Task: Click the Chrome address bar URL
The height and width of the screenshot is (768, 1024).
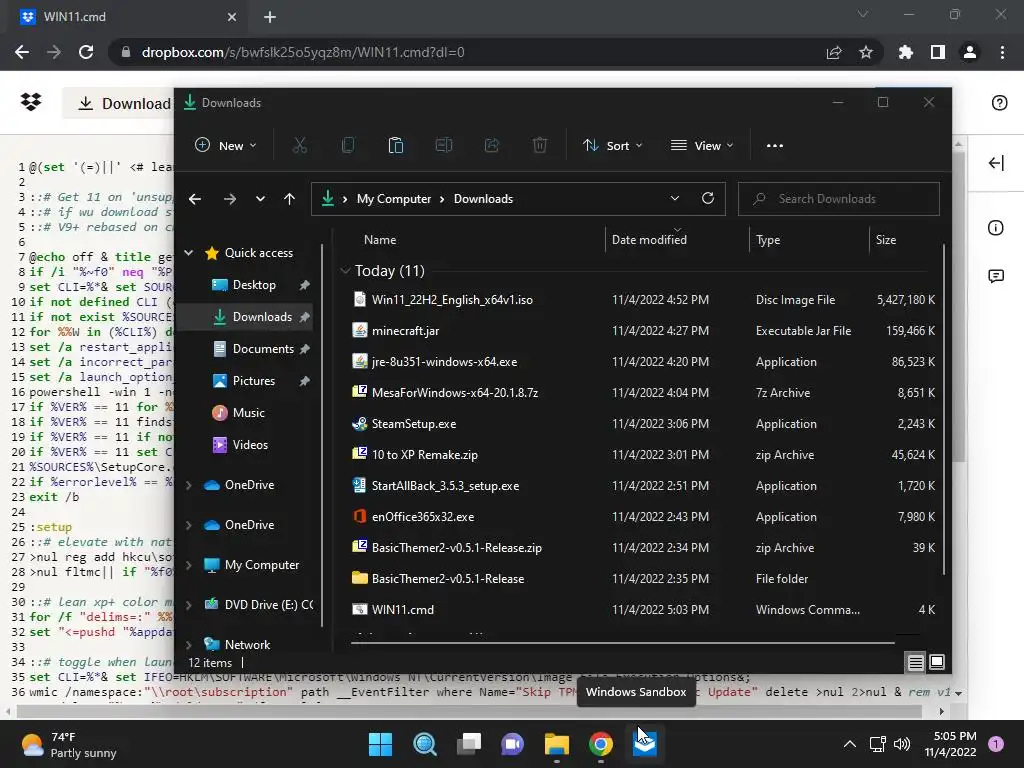Action: coord(303,52)
